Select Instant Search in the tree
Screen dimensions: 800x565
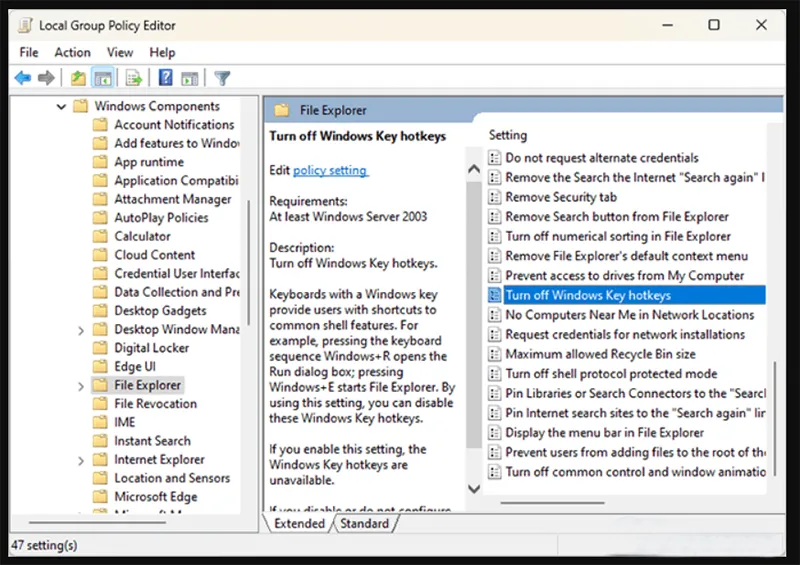[152, 440]
